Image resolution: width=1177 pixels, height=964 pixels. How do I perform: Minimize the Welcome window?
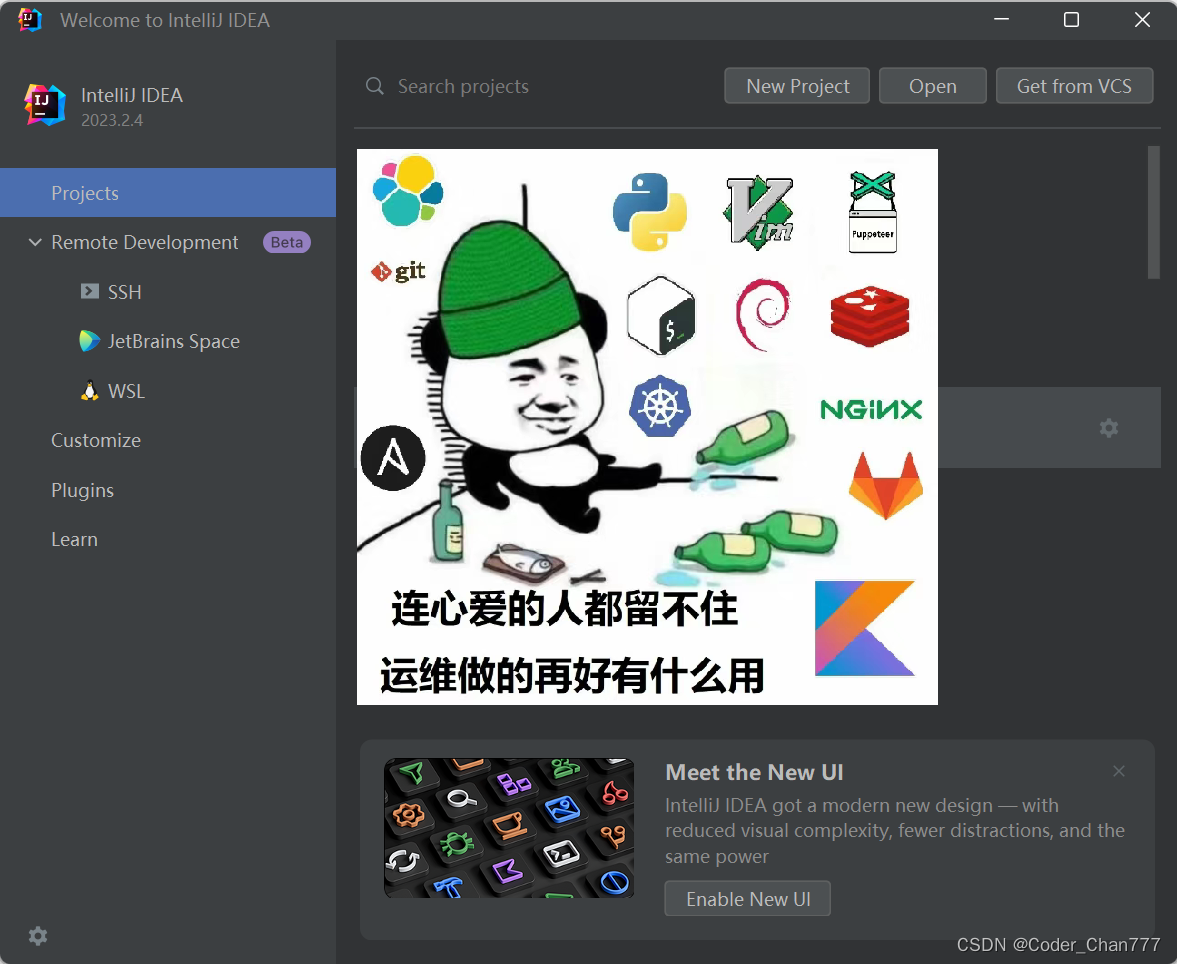coord(1001,20)
